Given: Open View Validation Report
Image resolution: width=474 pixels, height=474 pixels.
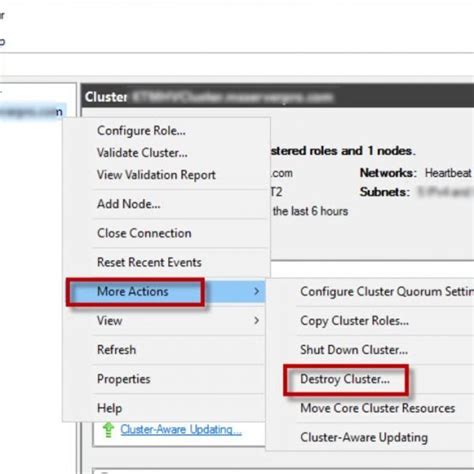Looking at the screenshot, I should 156,175.
